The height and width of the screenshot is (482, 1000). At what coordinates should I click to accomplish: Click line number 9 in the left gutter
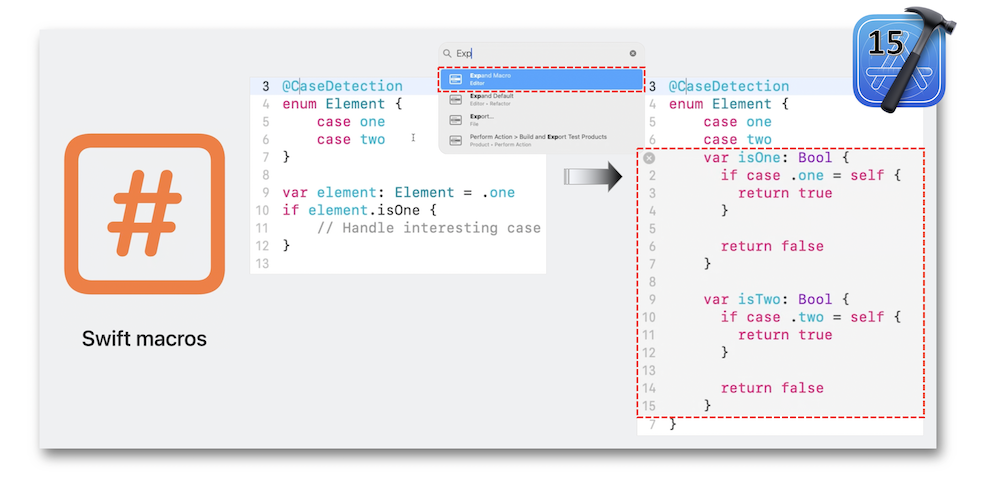coord(265,193)
